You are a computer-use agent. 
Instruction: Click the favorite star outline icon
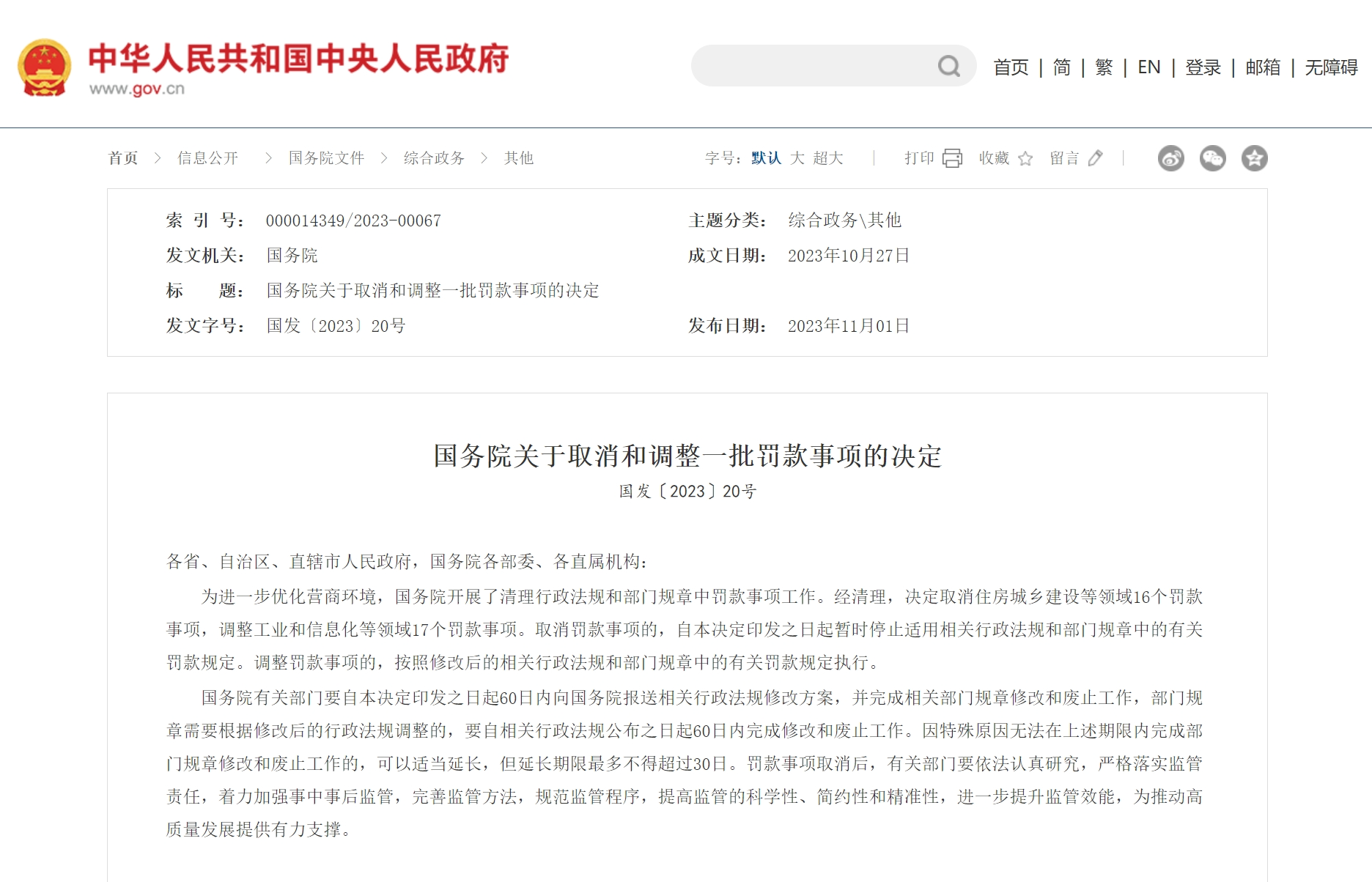1025,158
